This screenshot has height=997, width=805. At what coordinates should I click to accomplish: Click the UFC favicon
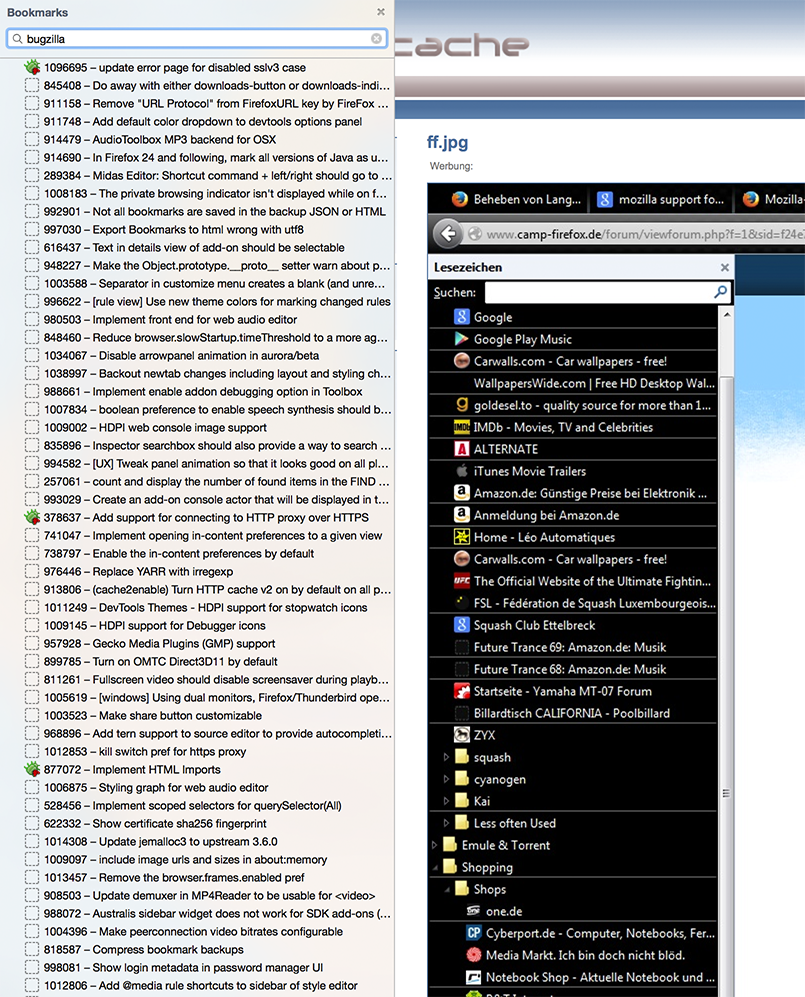pyautogui.click(x=462, y=581)
